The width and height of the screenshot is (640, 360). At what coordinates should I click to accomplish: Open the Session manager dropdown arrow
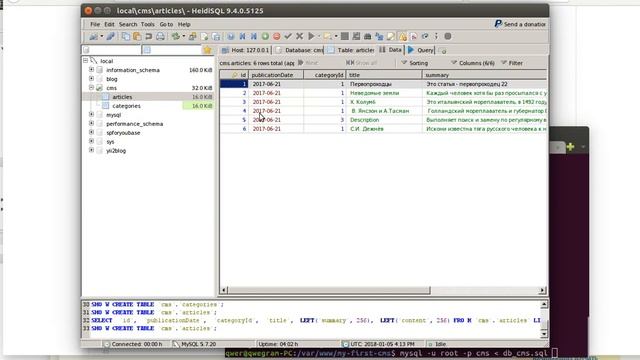click(x=102, y=36)
